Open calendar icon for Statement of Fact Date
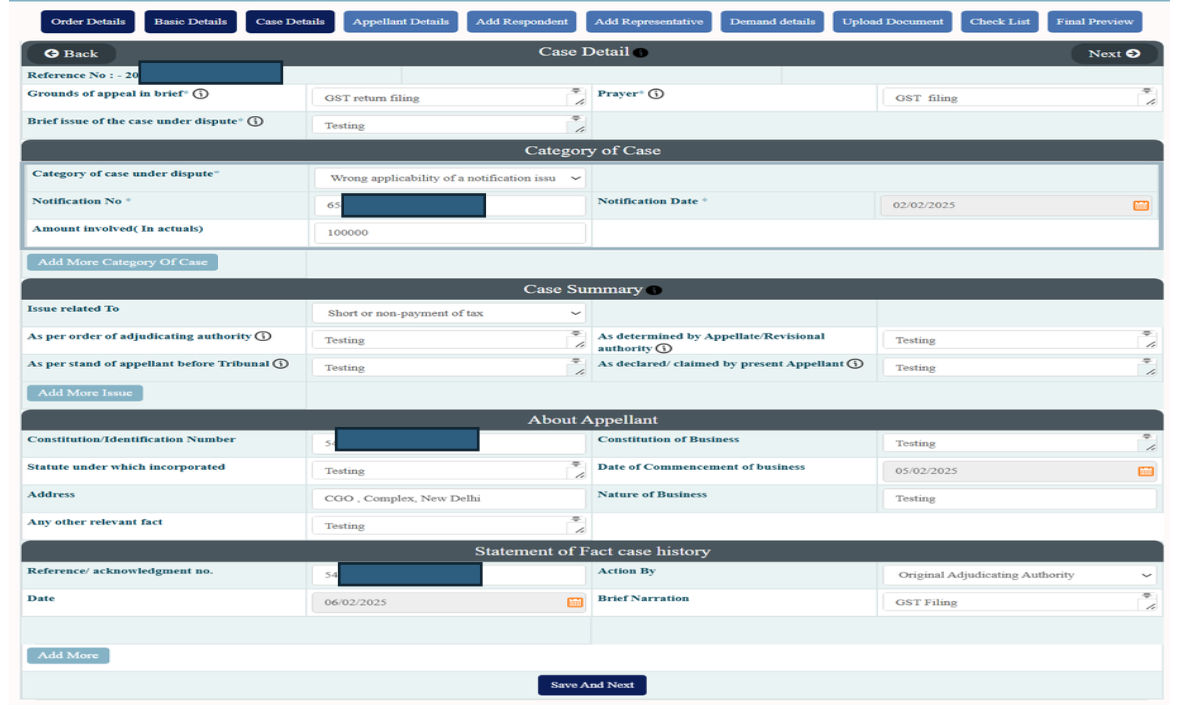This screenshot has width=1178, height=712. 575,602
